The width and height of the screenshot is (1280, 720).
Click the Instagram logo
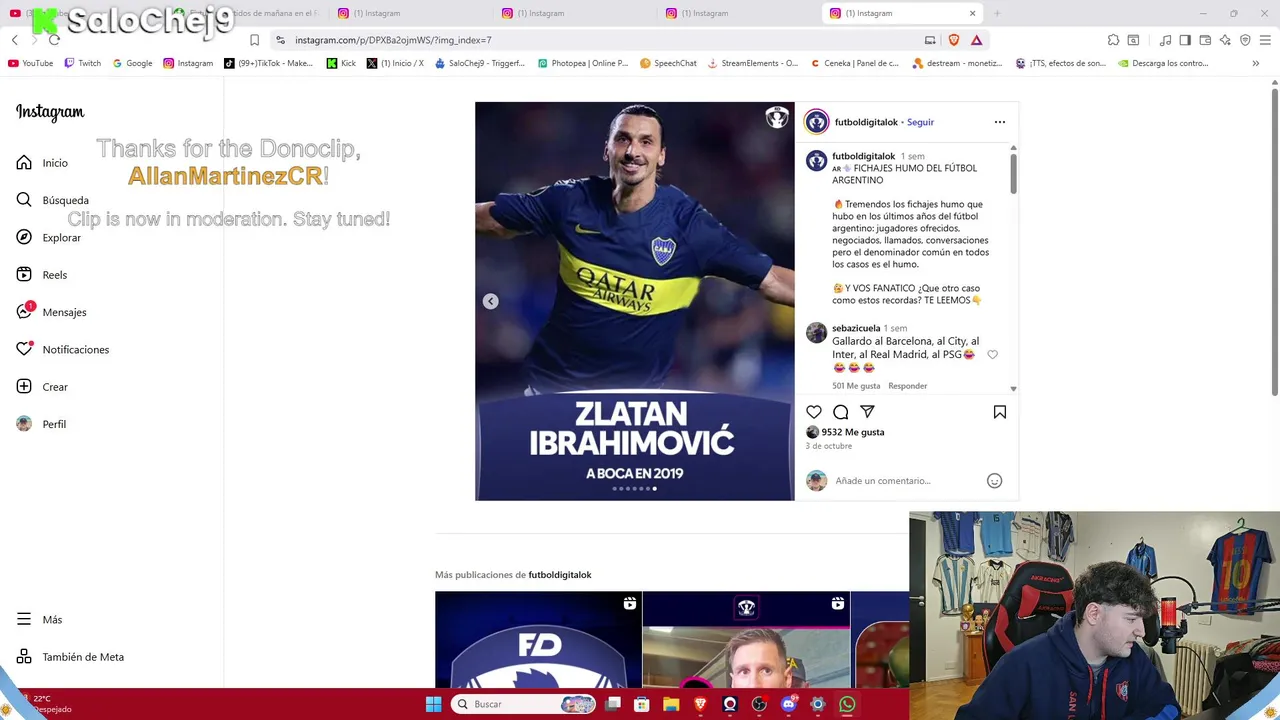[x=50, y=112]
